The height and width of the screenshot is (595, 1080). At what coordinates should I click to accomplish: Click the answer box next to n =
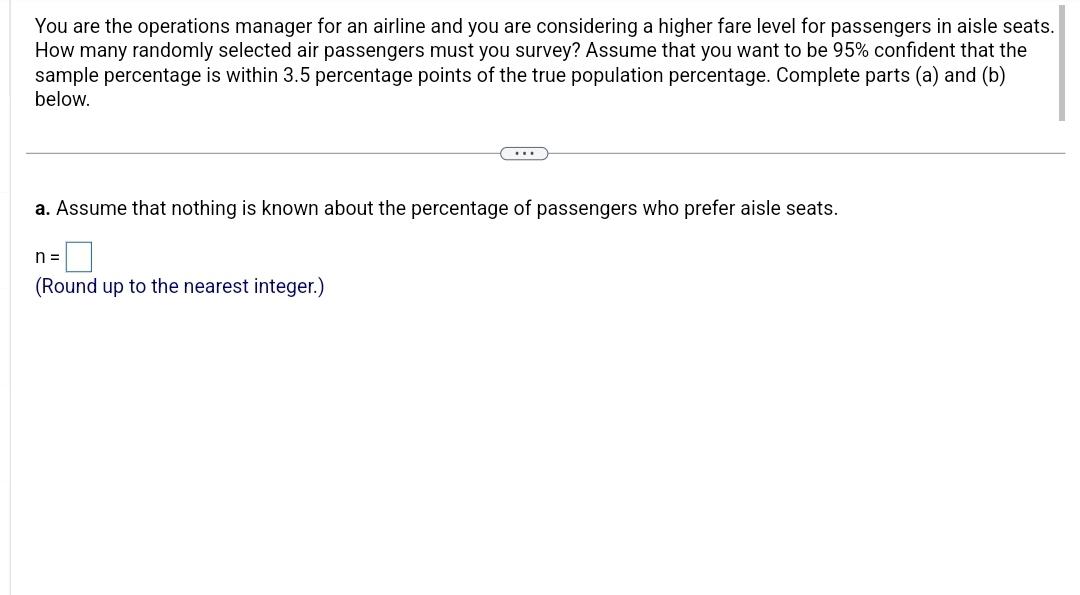coord(80,258)
